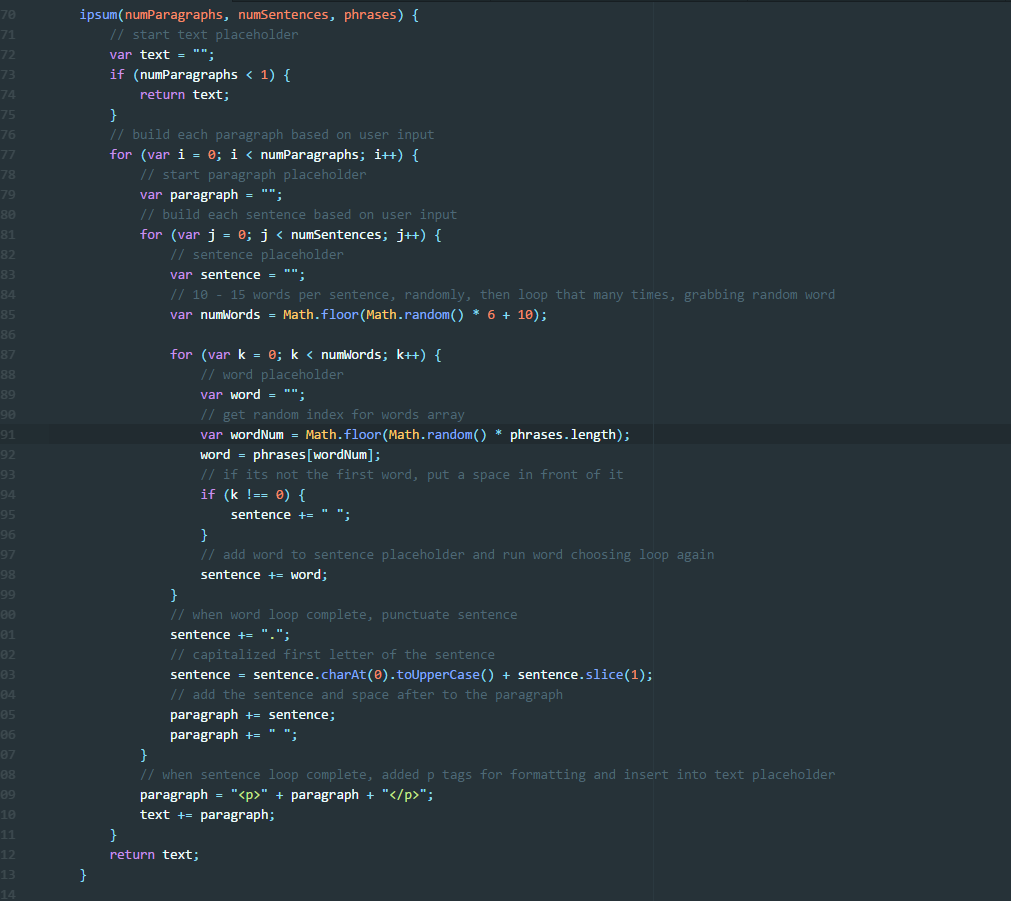Click "text += paragraph;" statement

pos(207,815)
